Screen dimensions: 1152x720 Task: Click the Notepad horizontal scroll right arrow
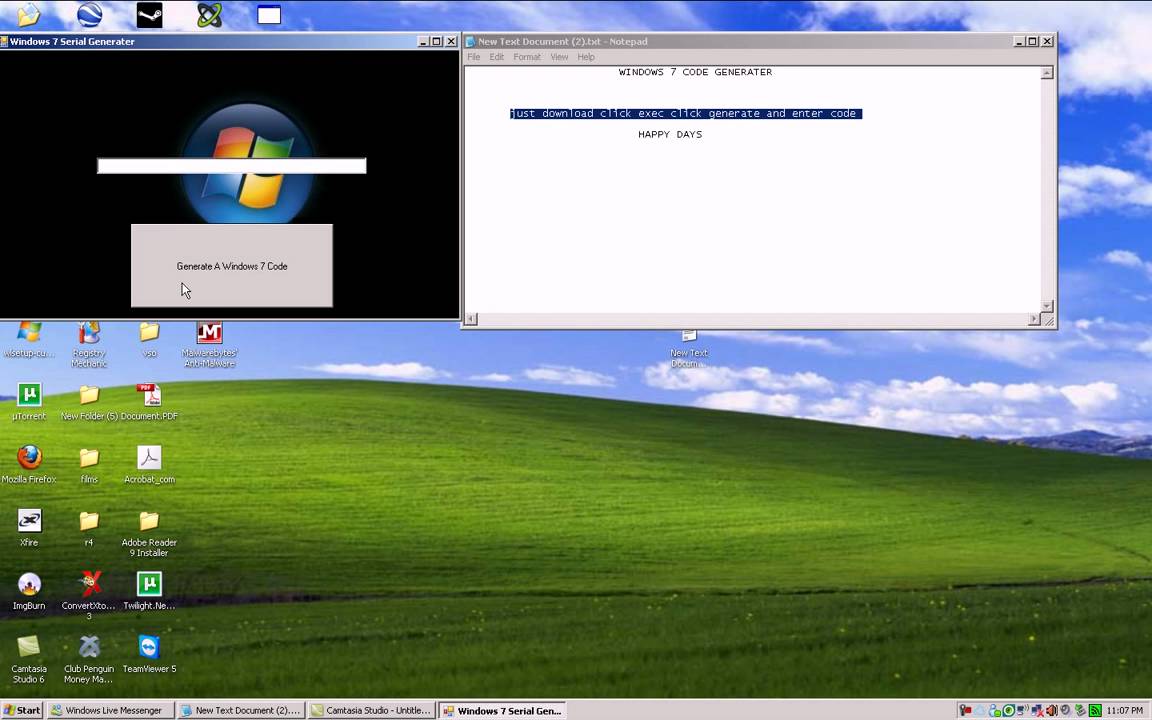pyautogui.click(x=1034, y=319)
